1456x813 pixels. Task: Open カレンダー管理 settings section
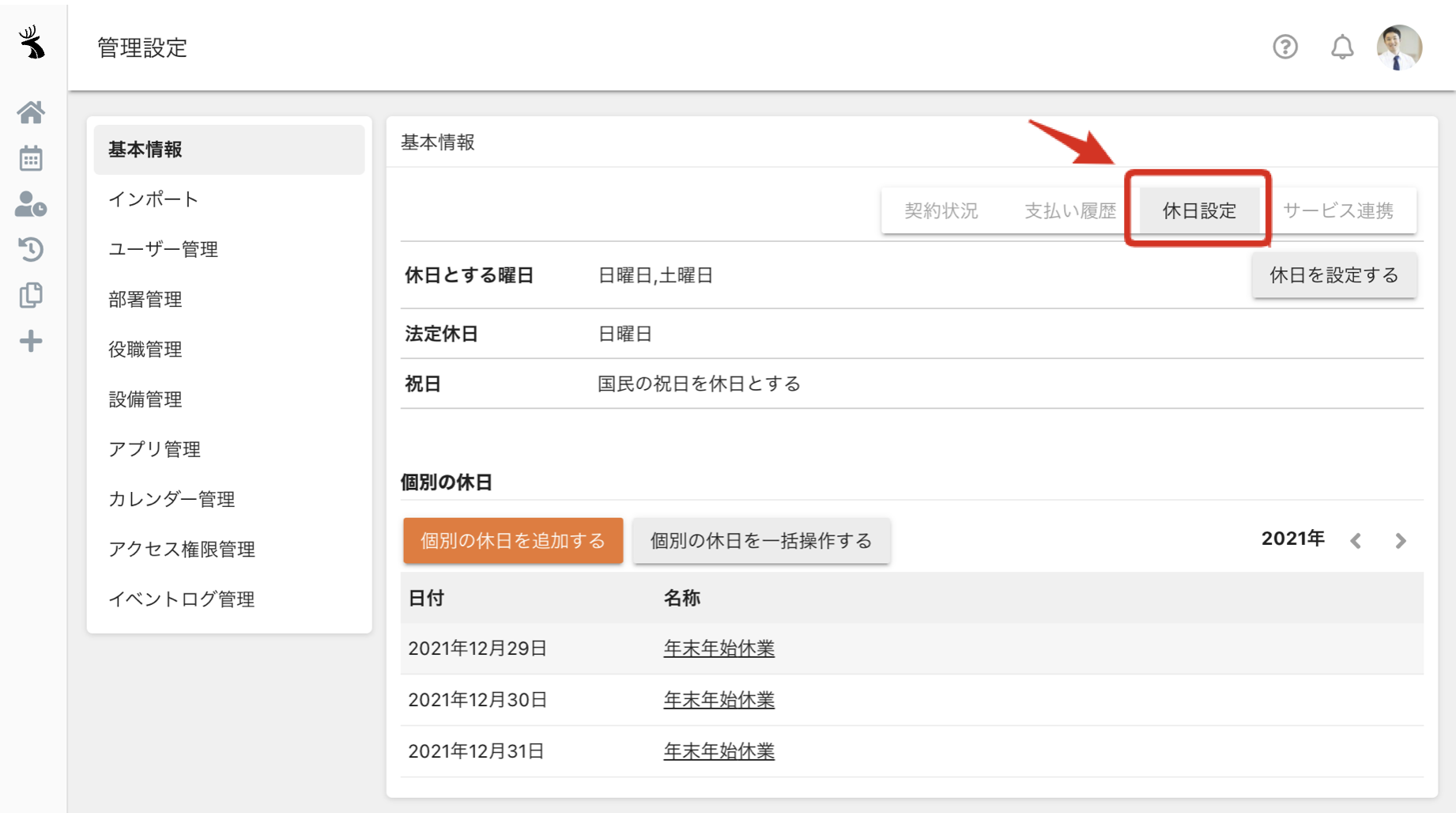[229, 498]
